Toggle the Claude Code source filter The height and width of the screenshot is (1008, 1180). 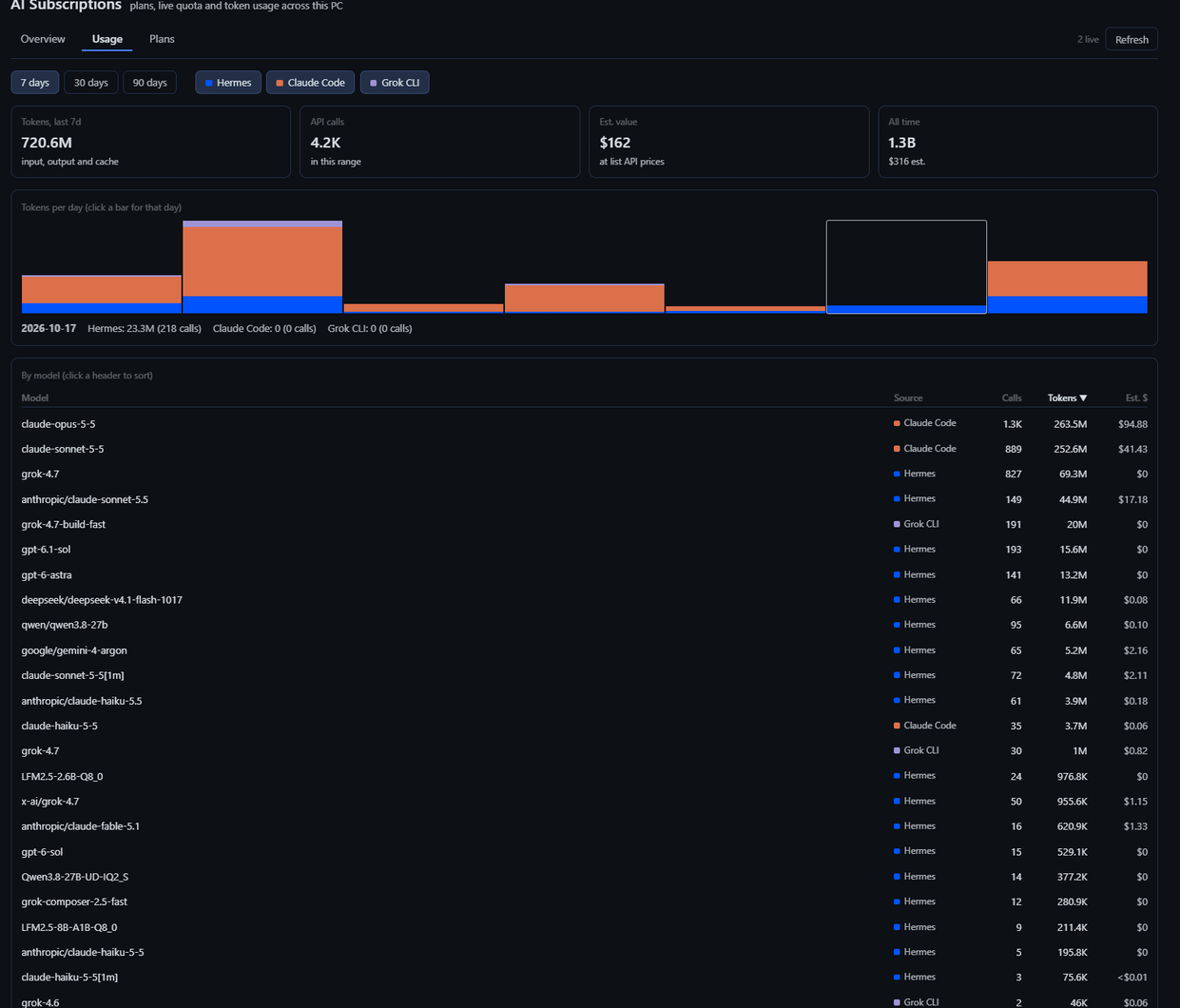[310, 83]
